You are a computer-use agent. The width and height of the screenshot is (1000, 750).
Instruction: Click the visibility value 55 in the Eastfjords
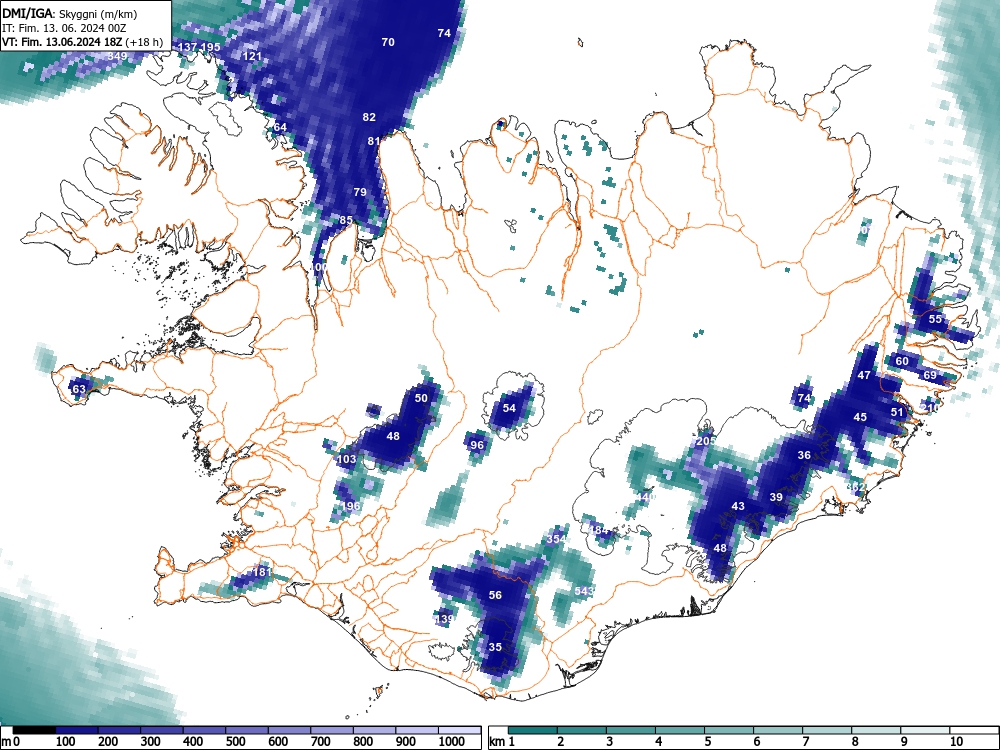(935, 319)
